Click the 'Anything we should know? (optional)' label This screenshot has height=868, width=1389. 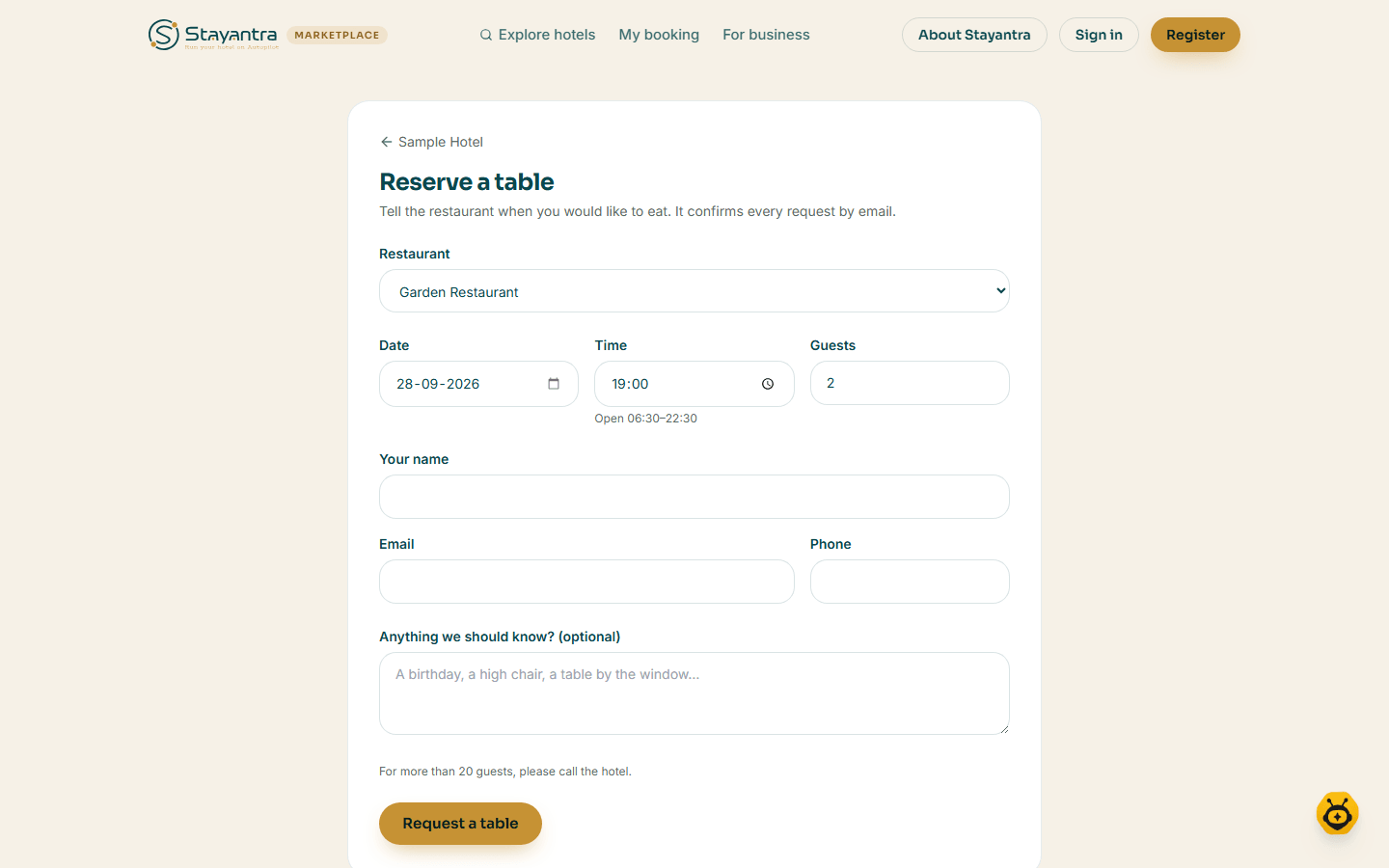(500, 637)
